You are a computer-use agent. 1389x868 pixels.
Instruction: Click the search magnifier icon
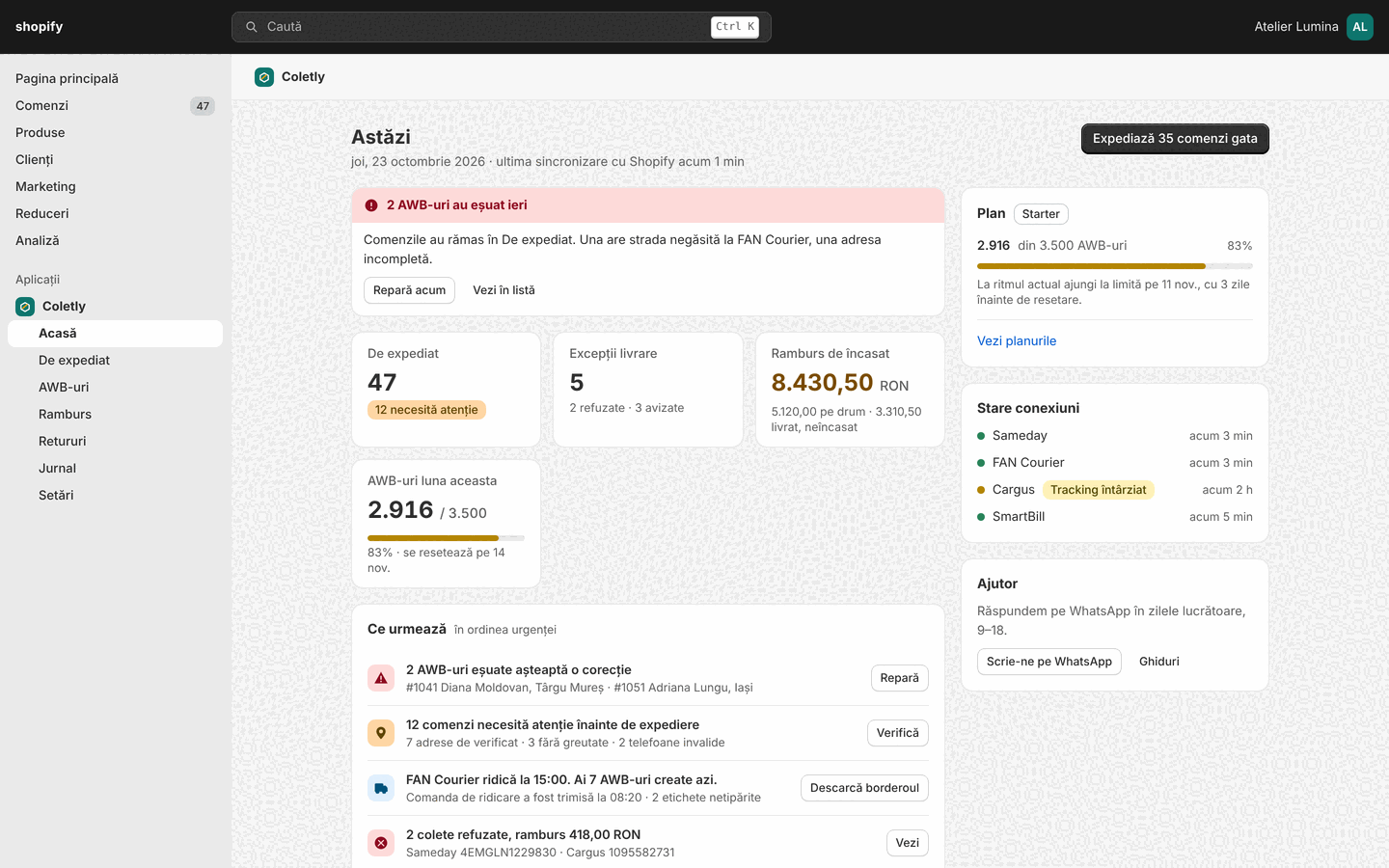tap(252, 27)
